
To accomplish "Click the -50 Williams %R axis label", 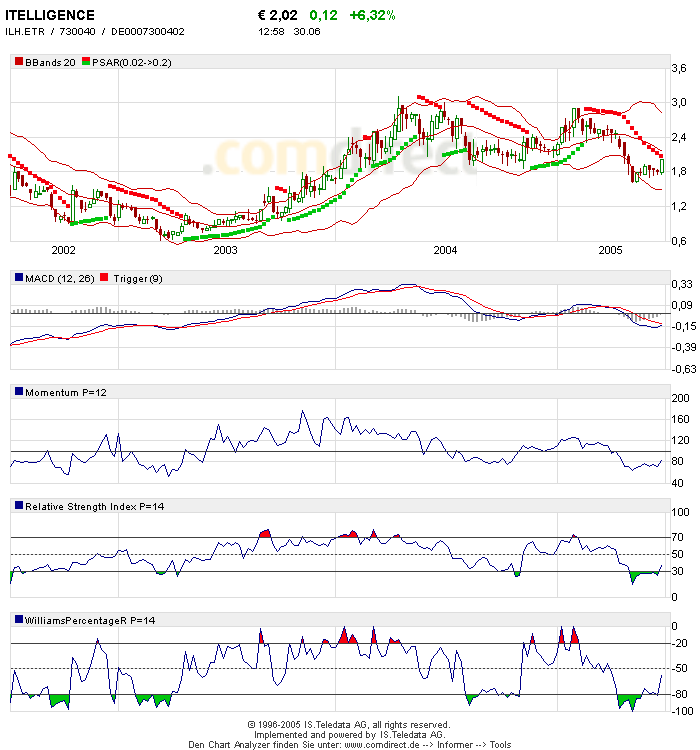I will (679, 669).
